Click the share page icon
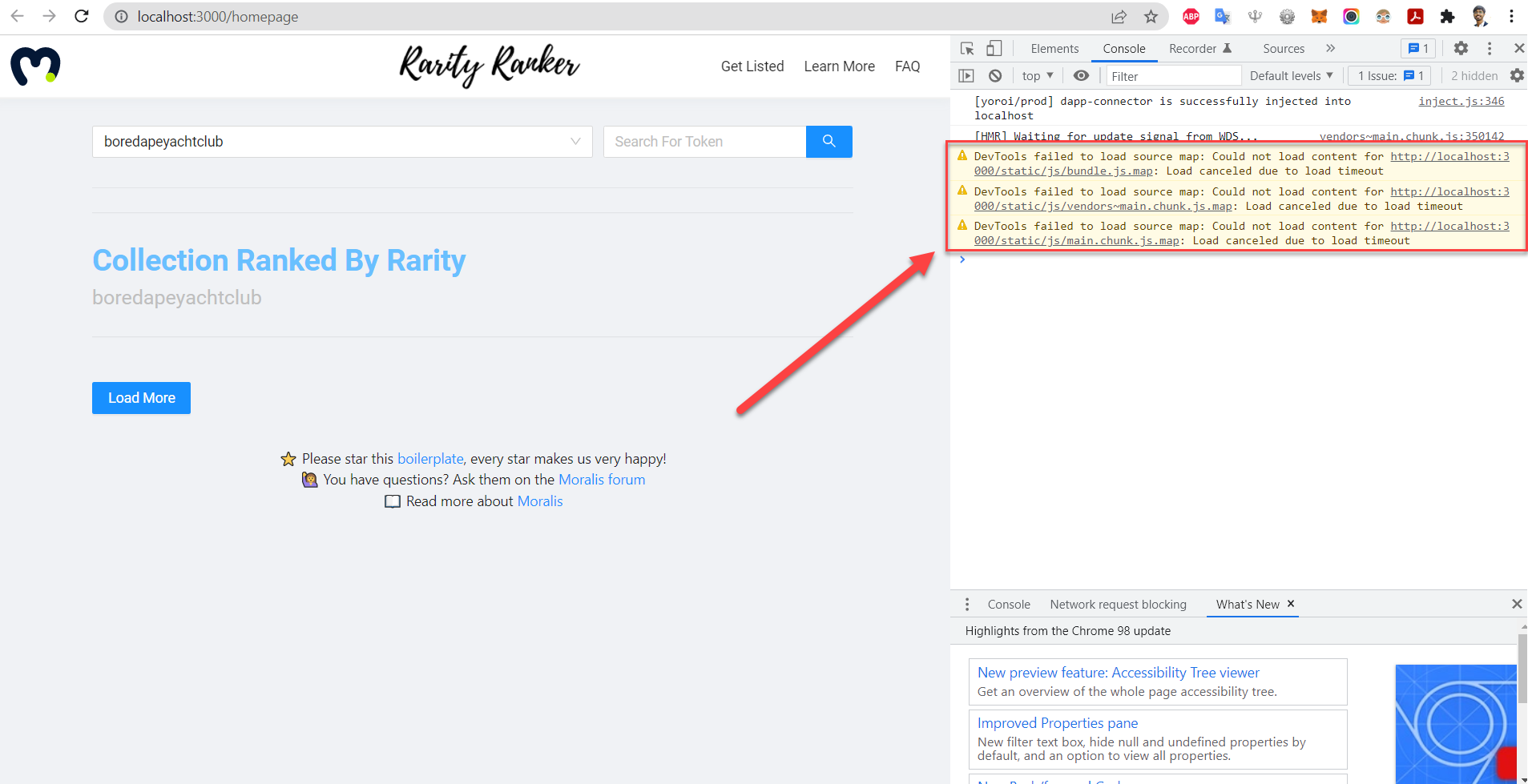 pyautogui.click(x=1119, y=17)
